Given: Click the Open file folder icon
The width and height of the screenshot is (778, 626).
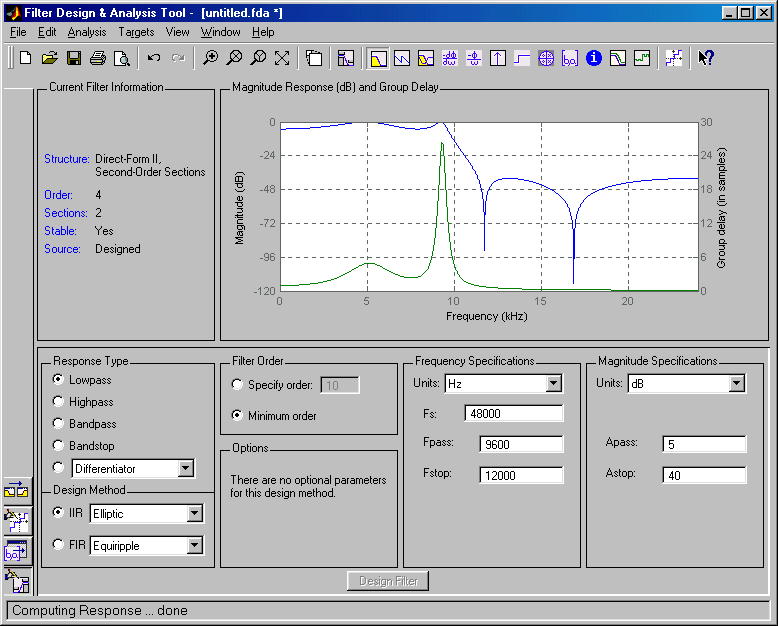Looking at the screenshot, I should (x=49, y=58).
